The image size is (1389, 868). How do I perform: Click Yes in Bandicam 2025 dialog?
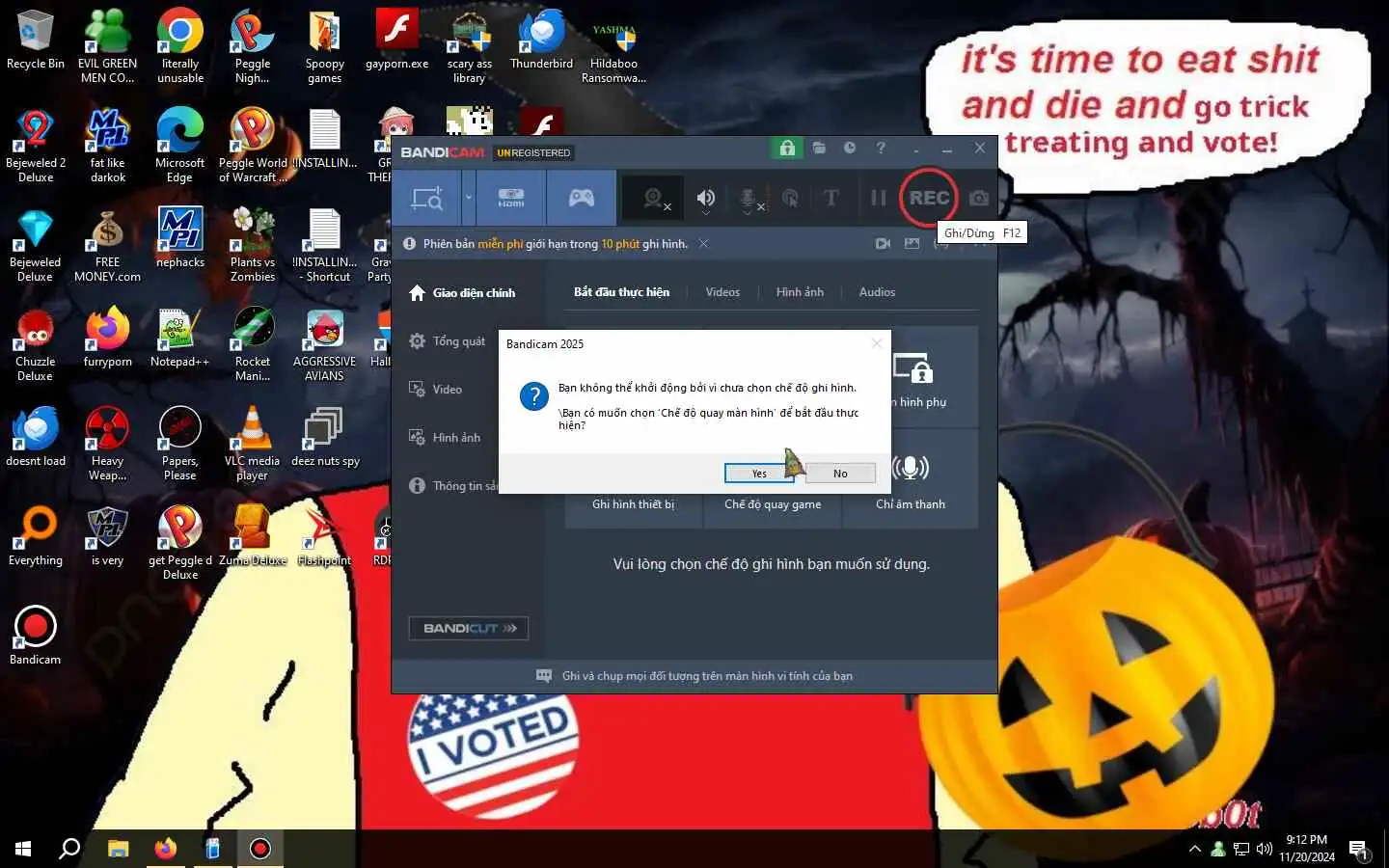[x=759, y=474]
